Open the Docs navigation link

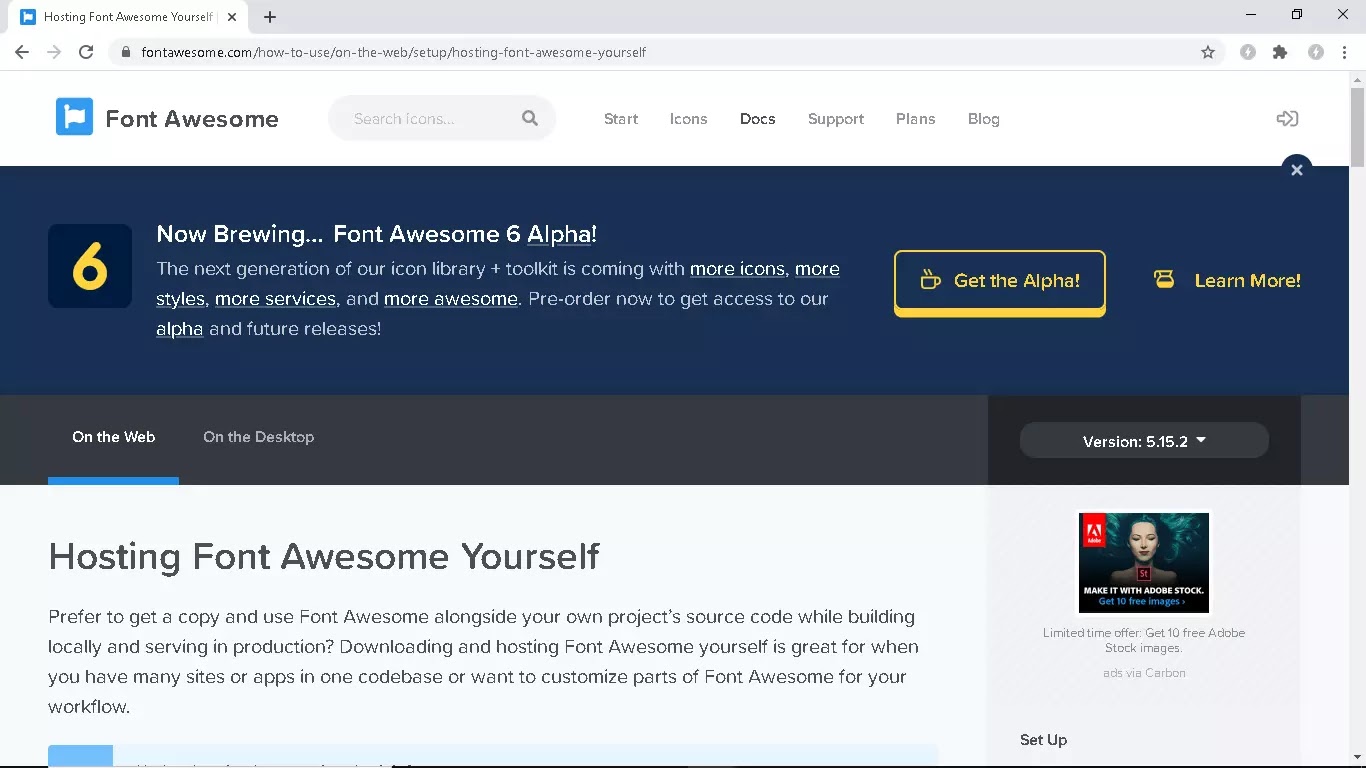(757, 119)
